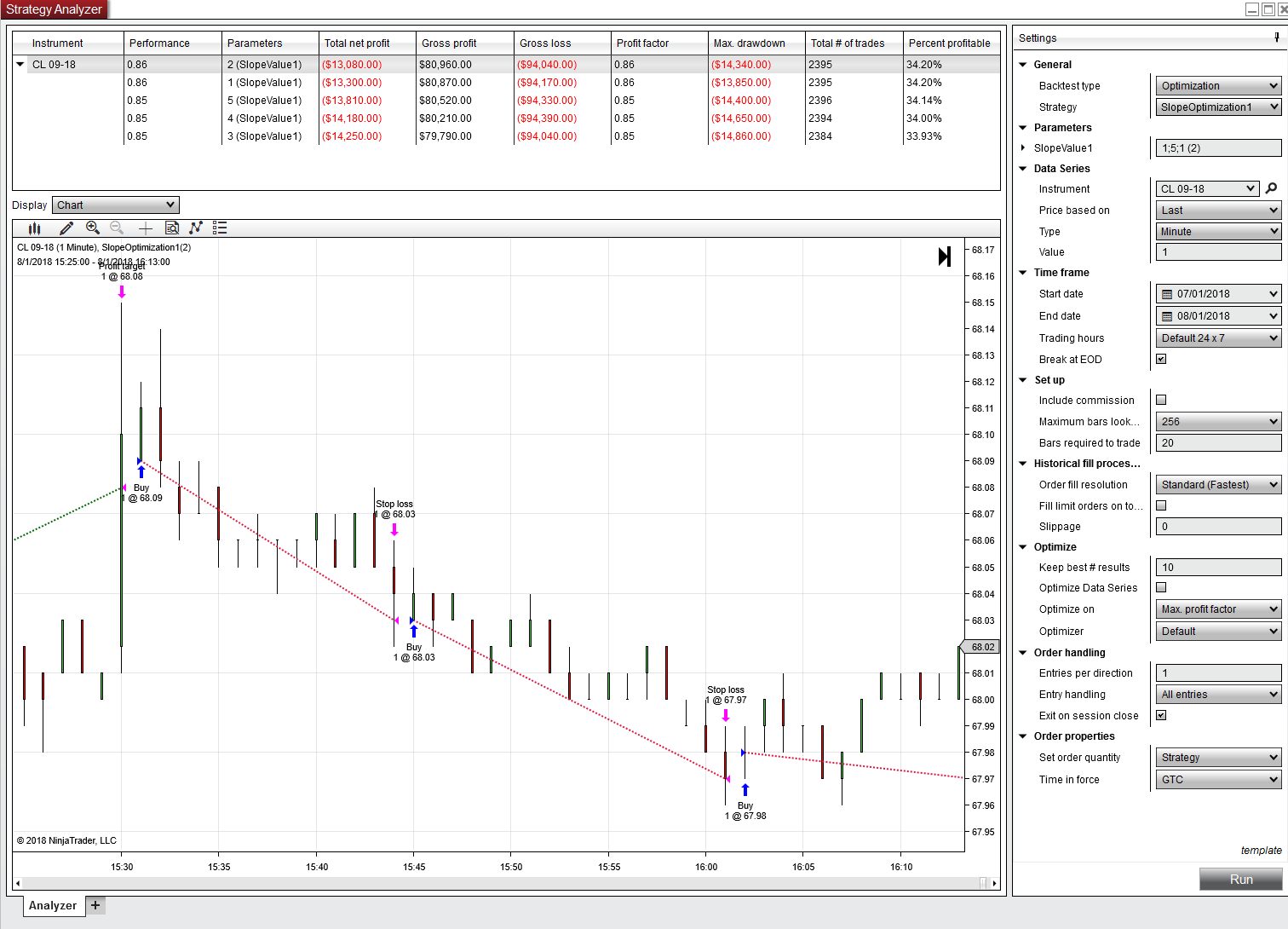Open the Instrument dropdown showing CL 09-18
The height and width of the screenshot is (929, 1288).
pos(1207,189)
